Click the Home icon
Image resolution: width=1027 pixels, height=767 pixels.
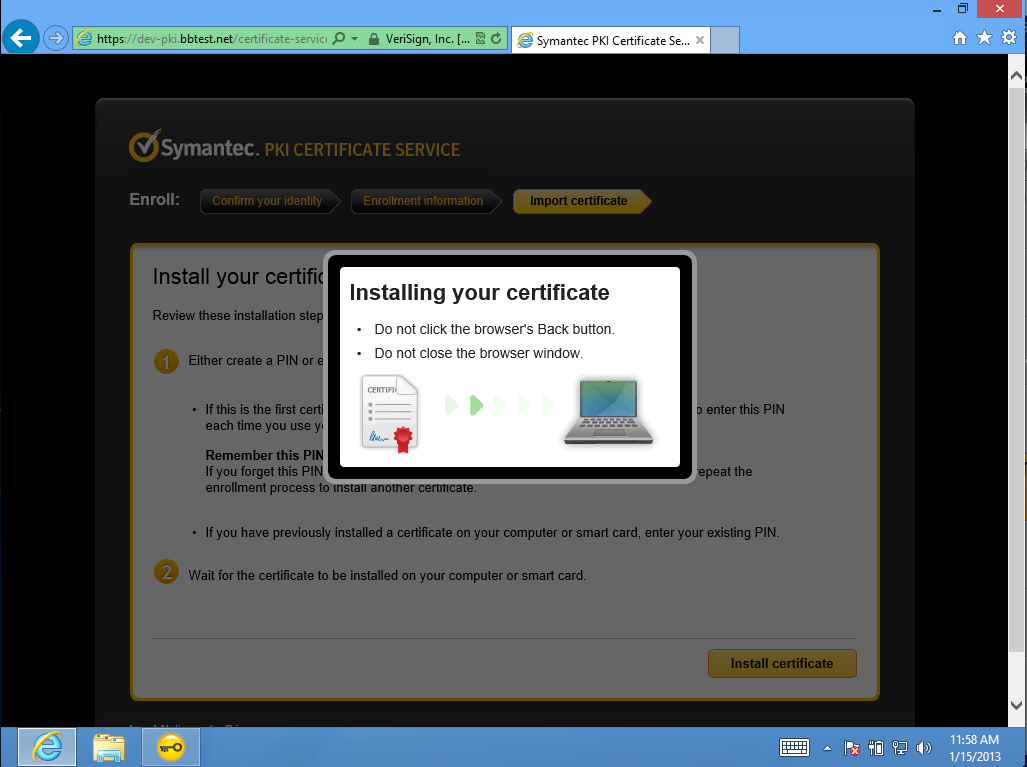[960, 38]
